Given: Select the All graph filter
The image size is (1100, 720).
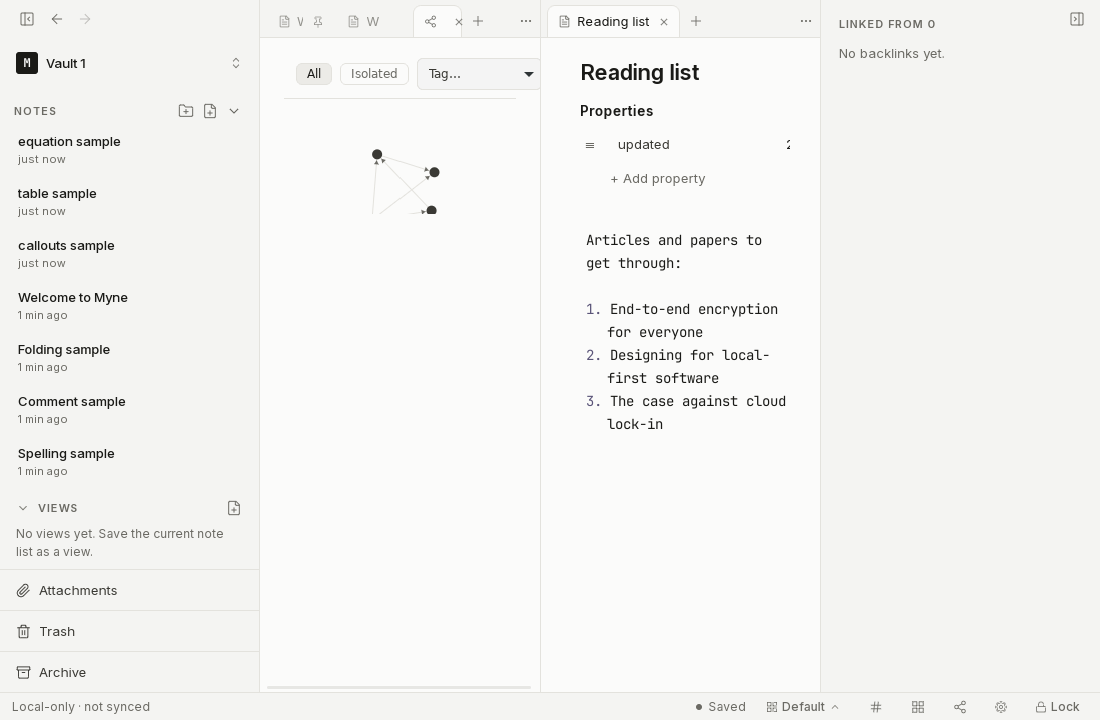Looking at the screenshot, I should 314,74.
